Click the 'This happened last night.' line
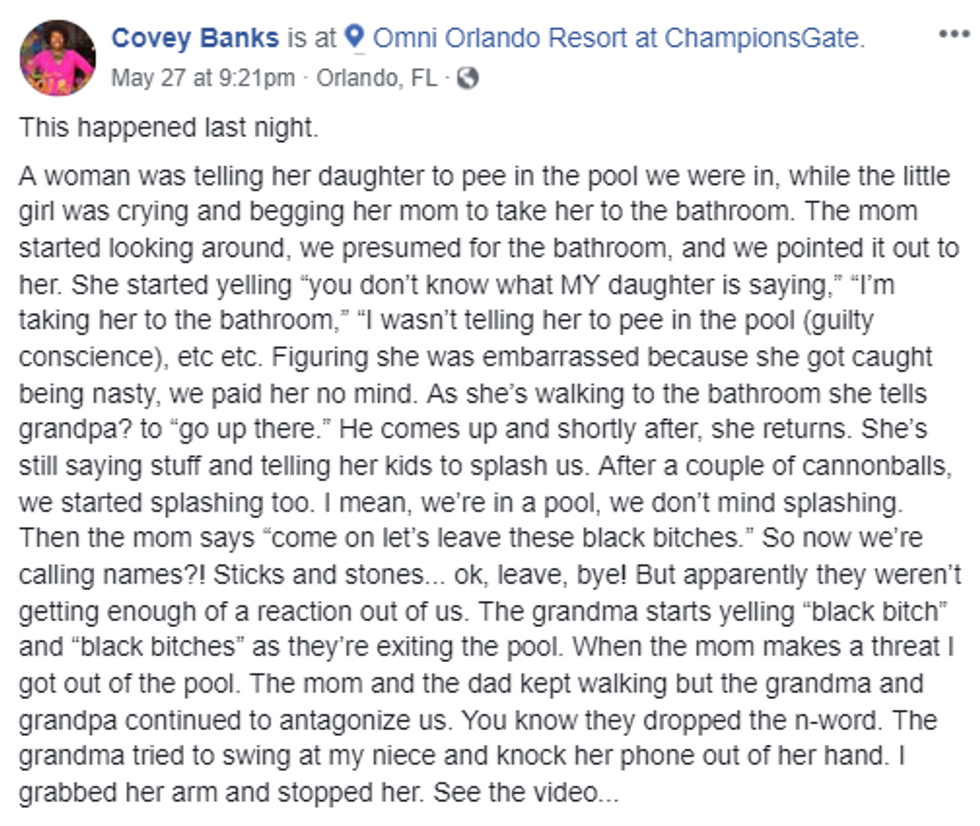Image resolution: width=980 pixels, height=826 pixels. [x=169, y=127]
